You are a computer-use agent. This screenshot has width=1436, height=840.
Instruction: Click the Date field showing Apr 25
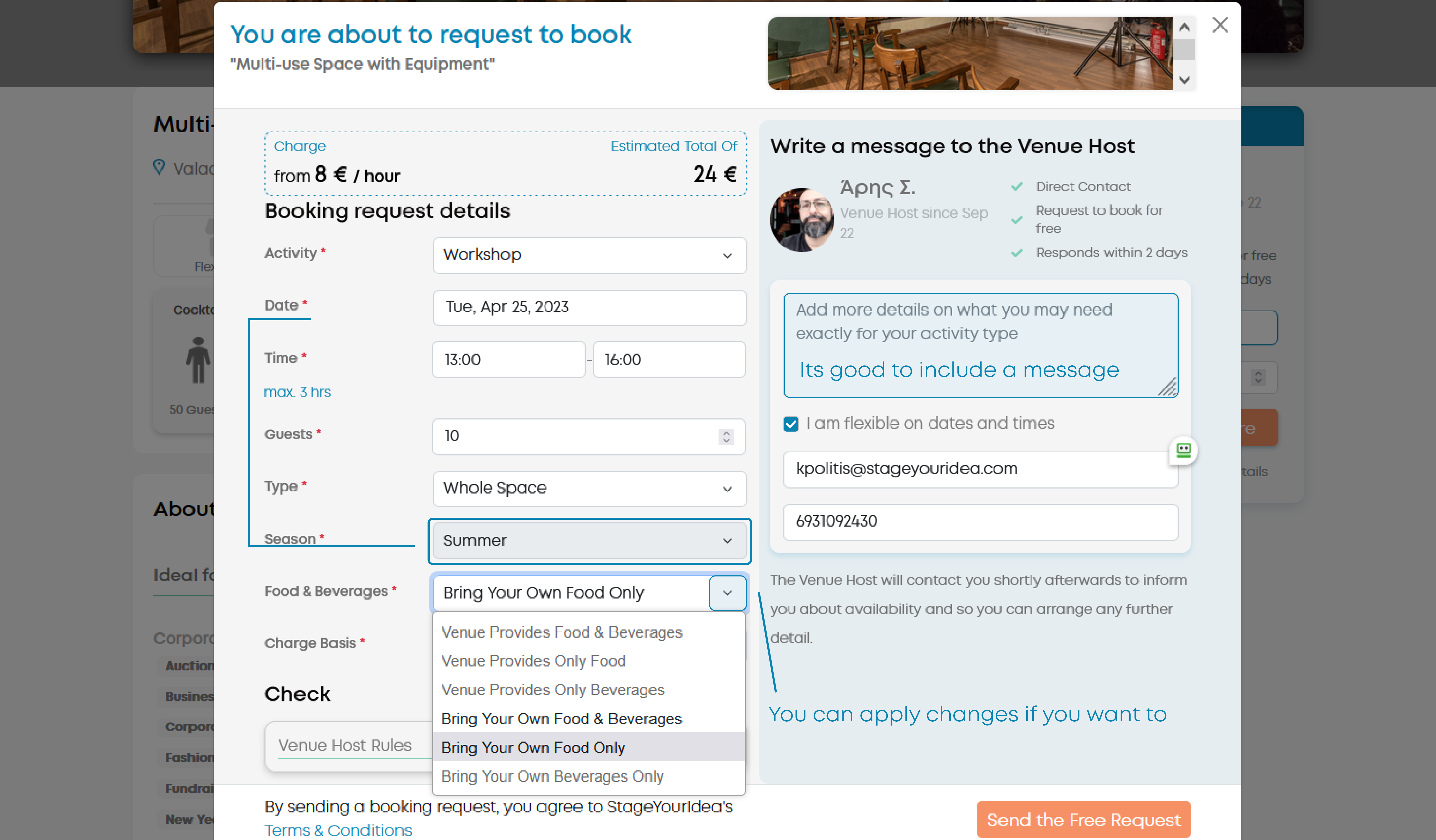coord(589,308)
